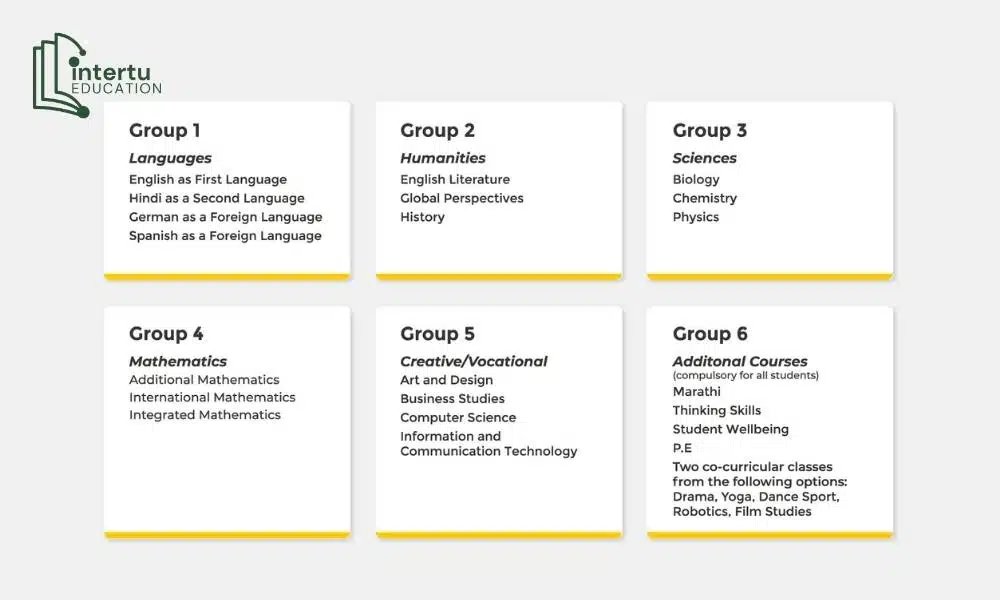The width and height of the screenshot is (1000, 600).
Task: Click the Biology subject in Group 3
Action: click(x=696, y=180)
